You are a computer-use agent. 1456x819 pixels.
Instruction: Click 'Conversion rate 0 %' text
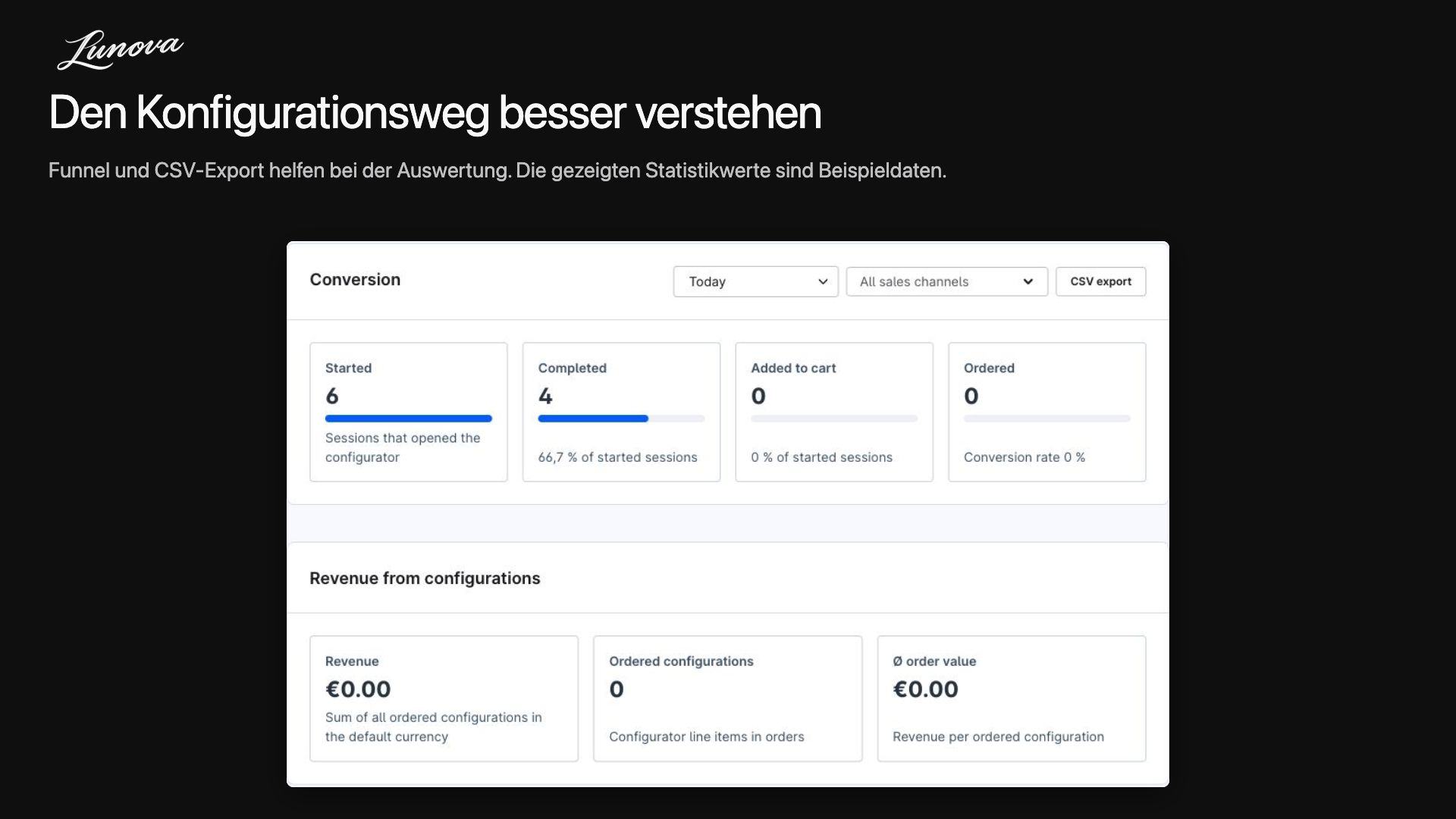coord(1025,457)
